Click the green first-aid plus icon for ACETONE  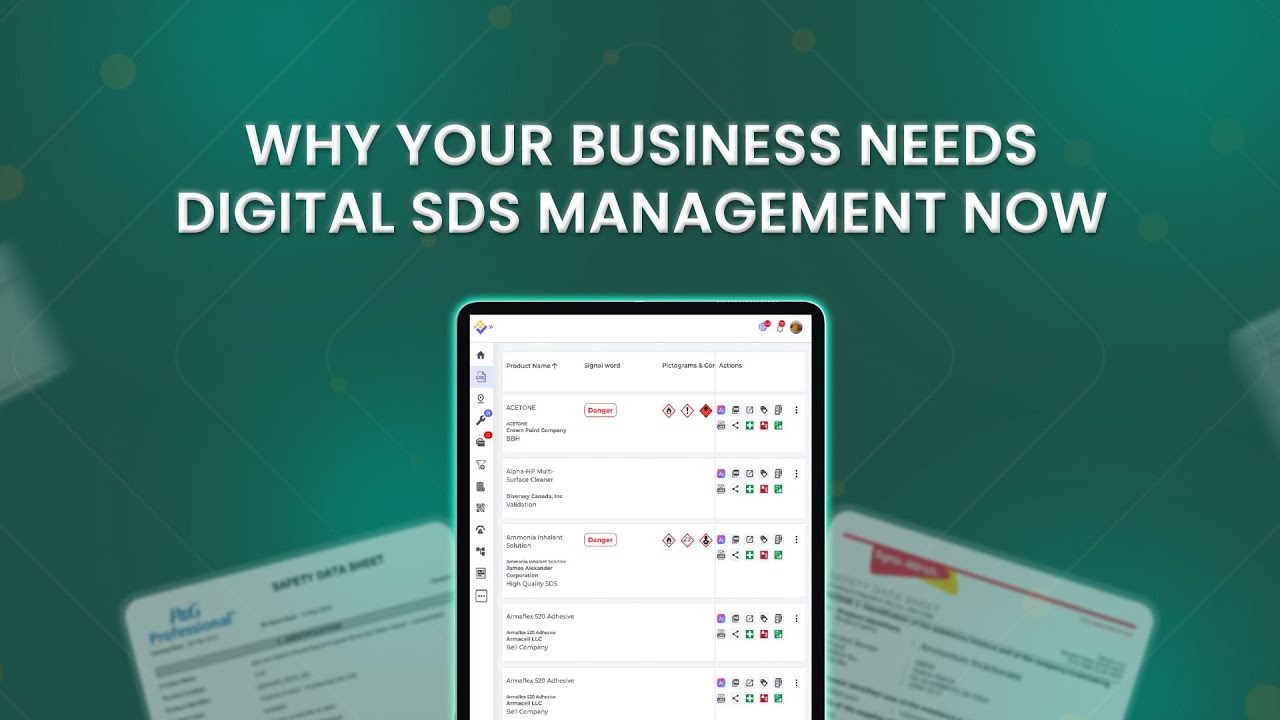coord(749,425)
